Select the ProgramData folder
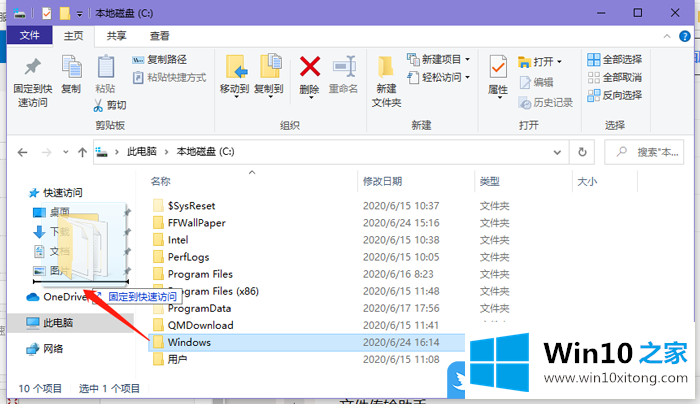700x404 pixels. 199,308
